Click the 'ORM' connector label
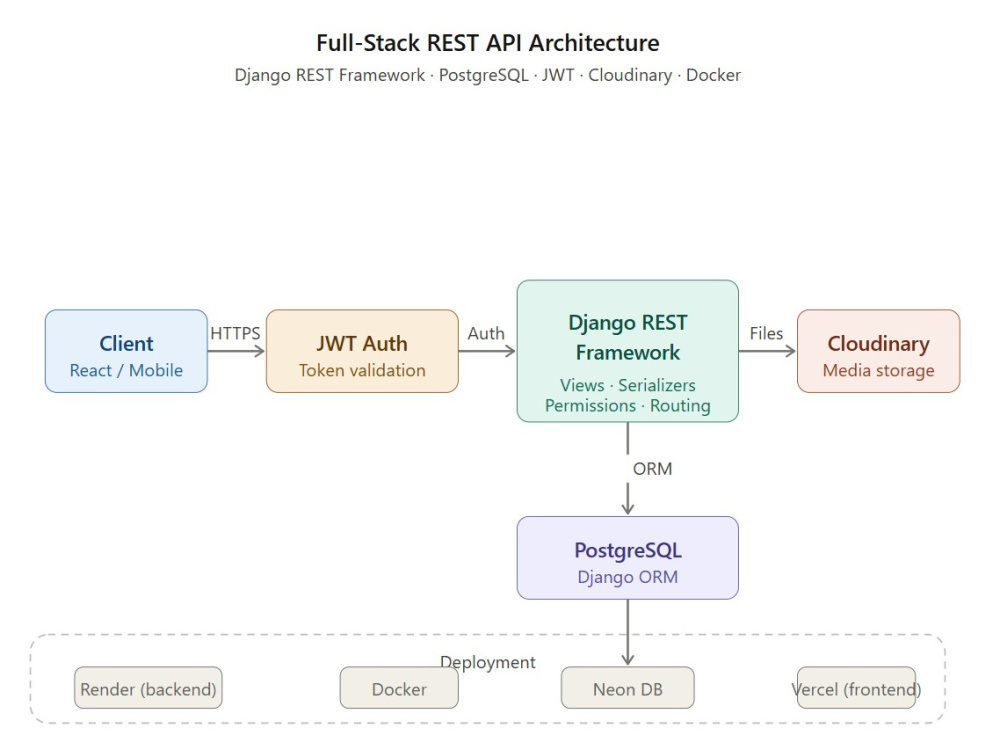The width and height of the screenshot is (1000, 750). click(652, 469)
